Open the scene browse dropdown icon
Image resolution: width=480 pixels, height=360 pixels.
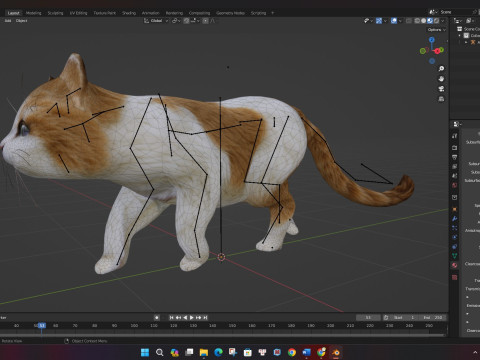[x=433, y=12]
